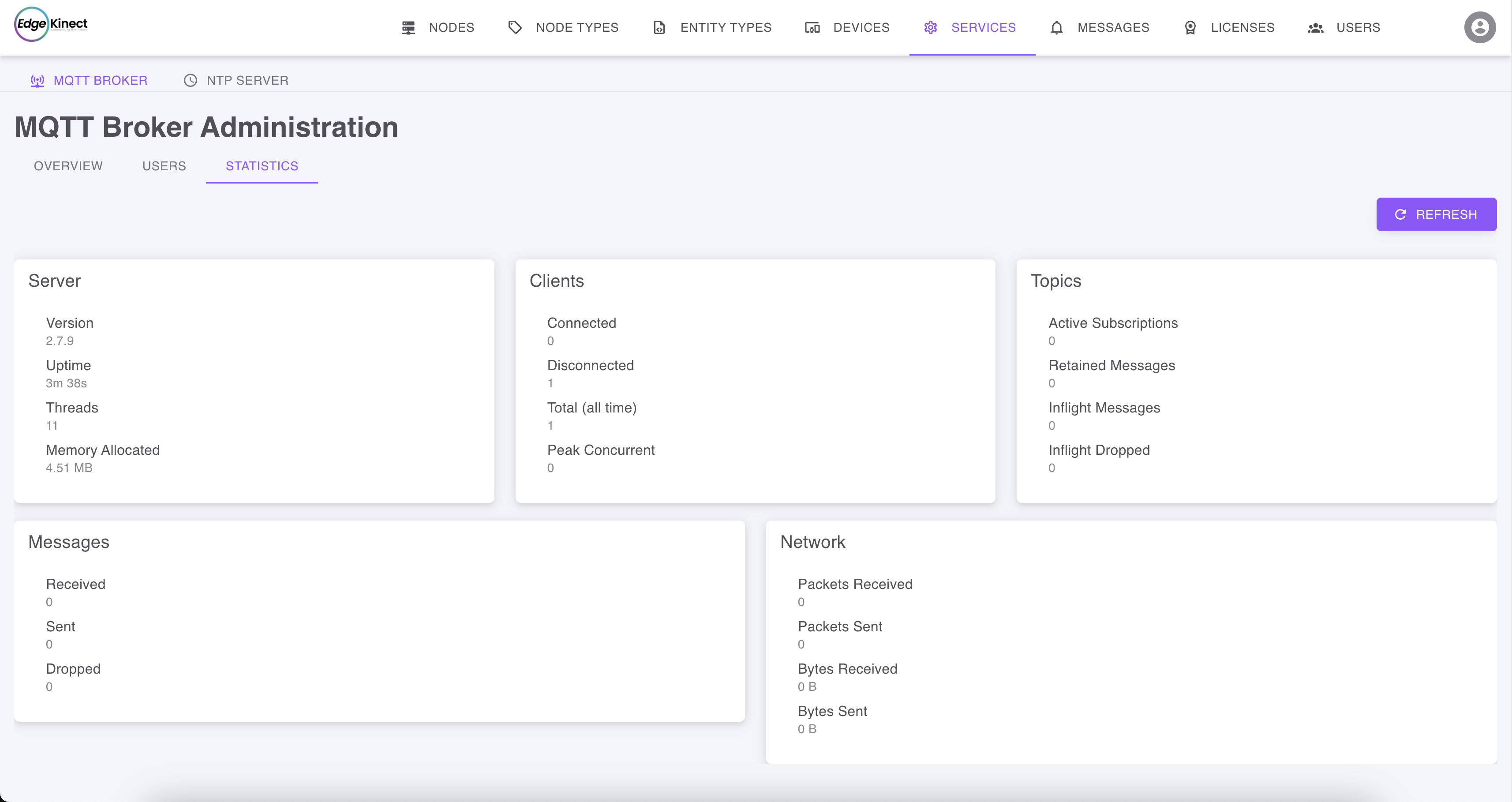The image size is (1512, 802).
Task: Click the Inflight Messages label
Action: 1104,408
